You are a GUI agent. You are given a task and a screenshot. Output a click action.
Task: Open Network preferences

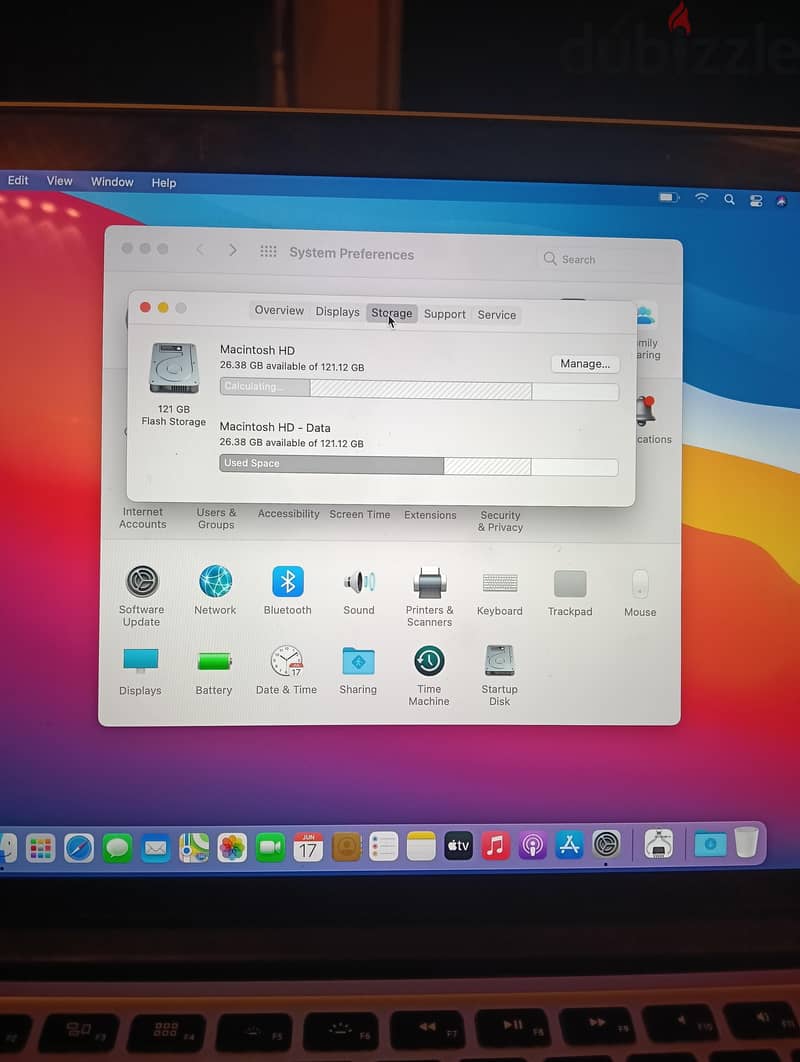[x=215, y=582]
